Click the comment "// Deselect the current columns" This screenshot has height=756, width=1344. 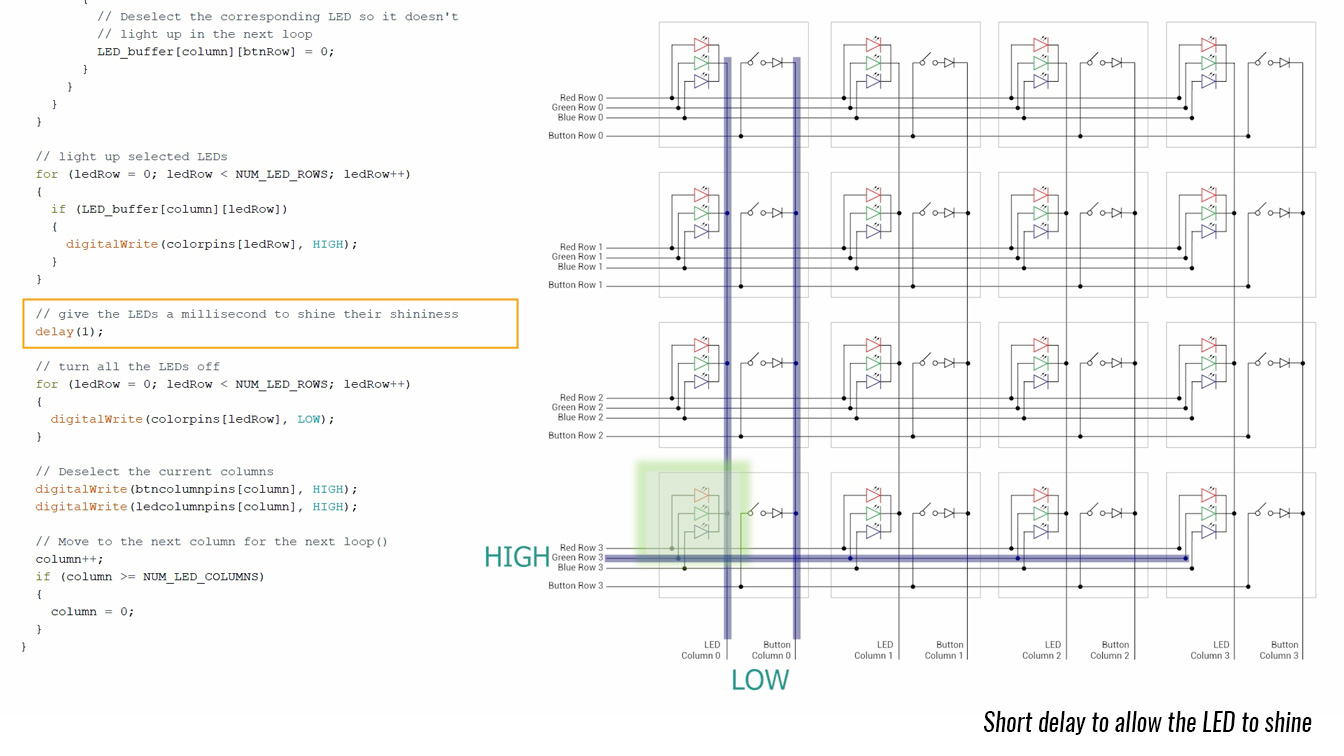[x=154, y=472]
